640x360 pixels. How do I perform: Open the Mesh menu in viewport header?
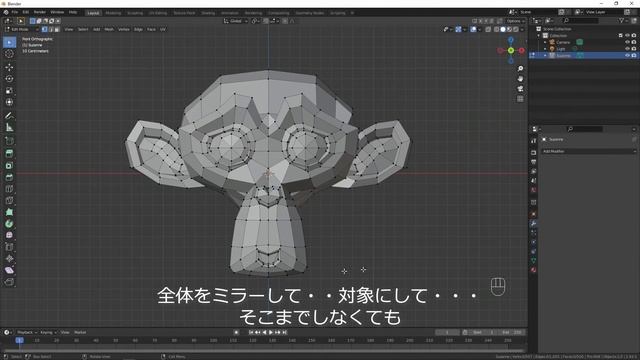[109, 29]
